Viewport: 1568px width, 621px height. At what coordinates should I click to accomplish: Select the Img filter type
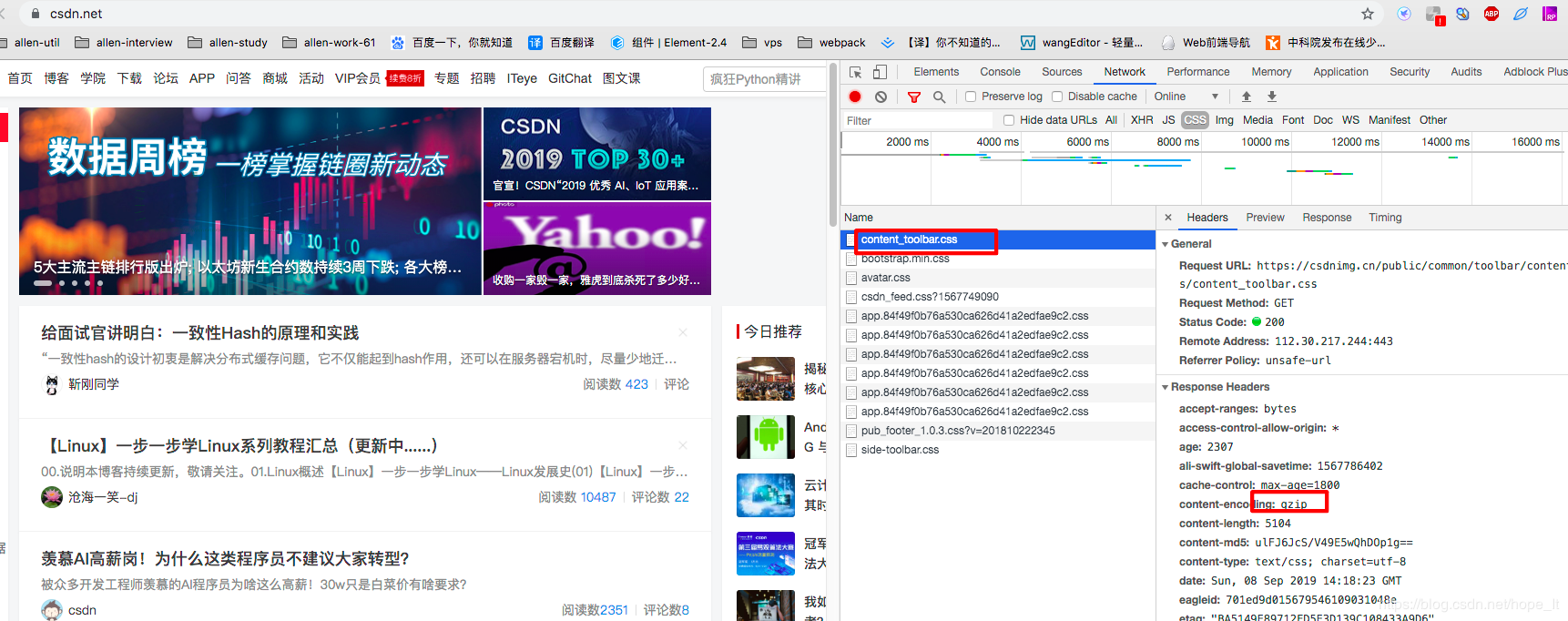point(1224,120)
